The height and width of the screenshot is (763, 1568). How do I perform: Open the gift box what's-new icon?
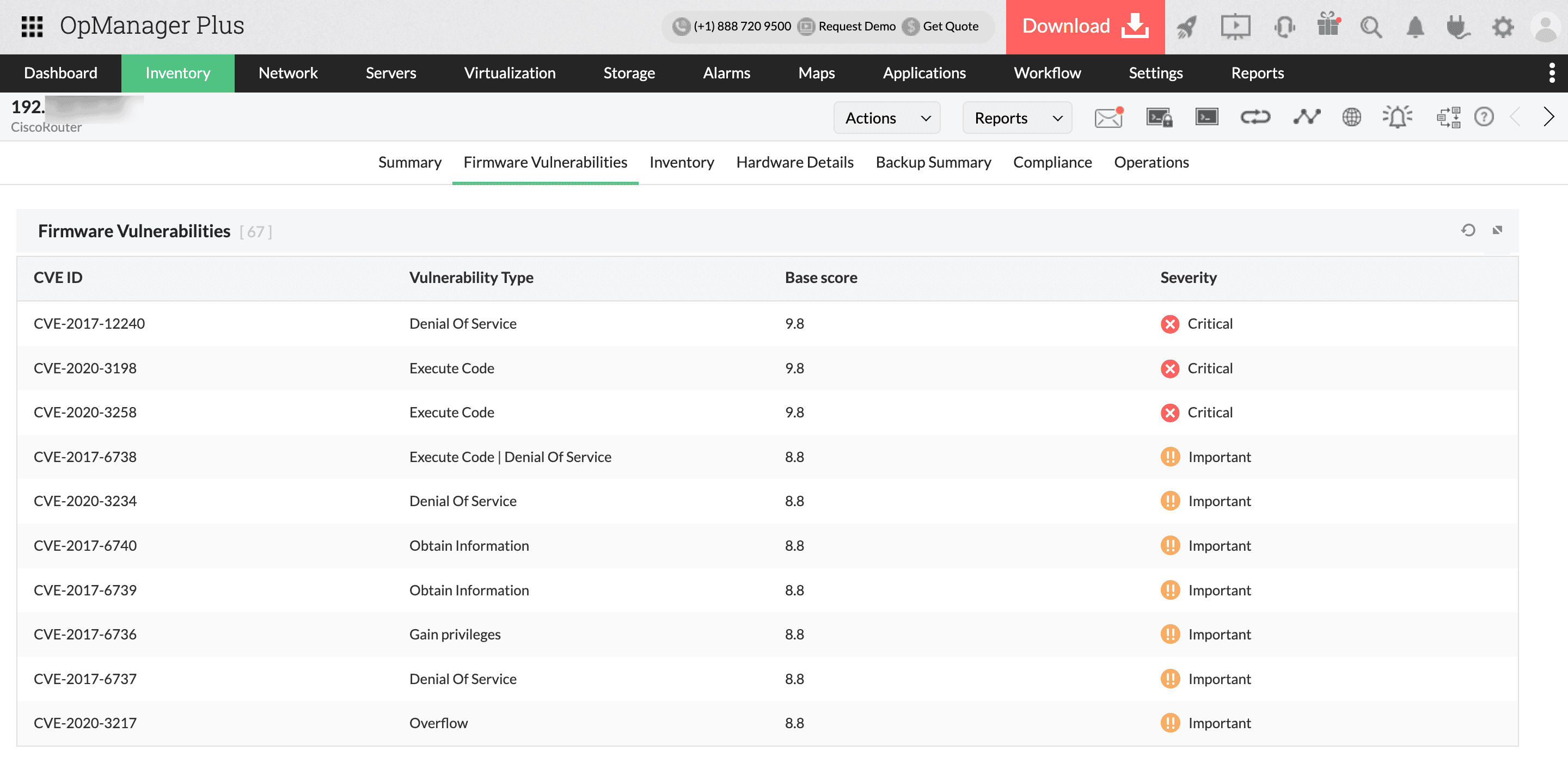pyautogui.click(x=1328, y=26)
